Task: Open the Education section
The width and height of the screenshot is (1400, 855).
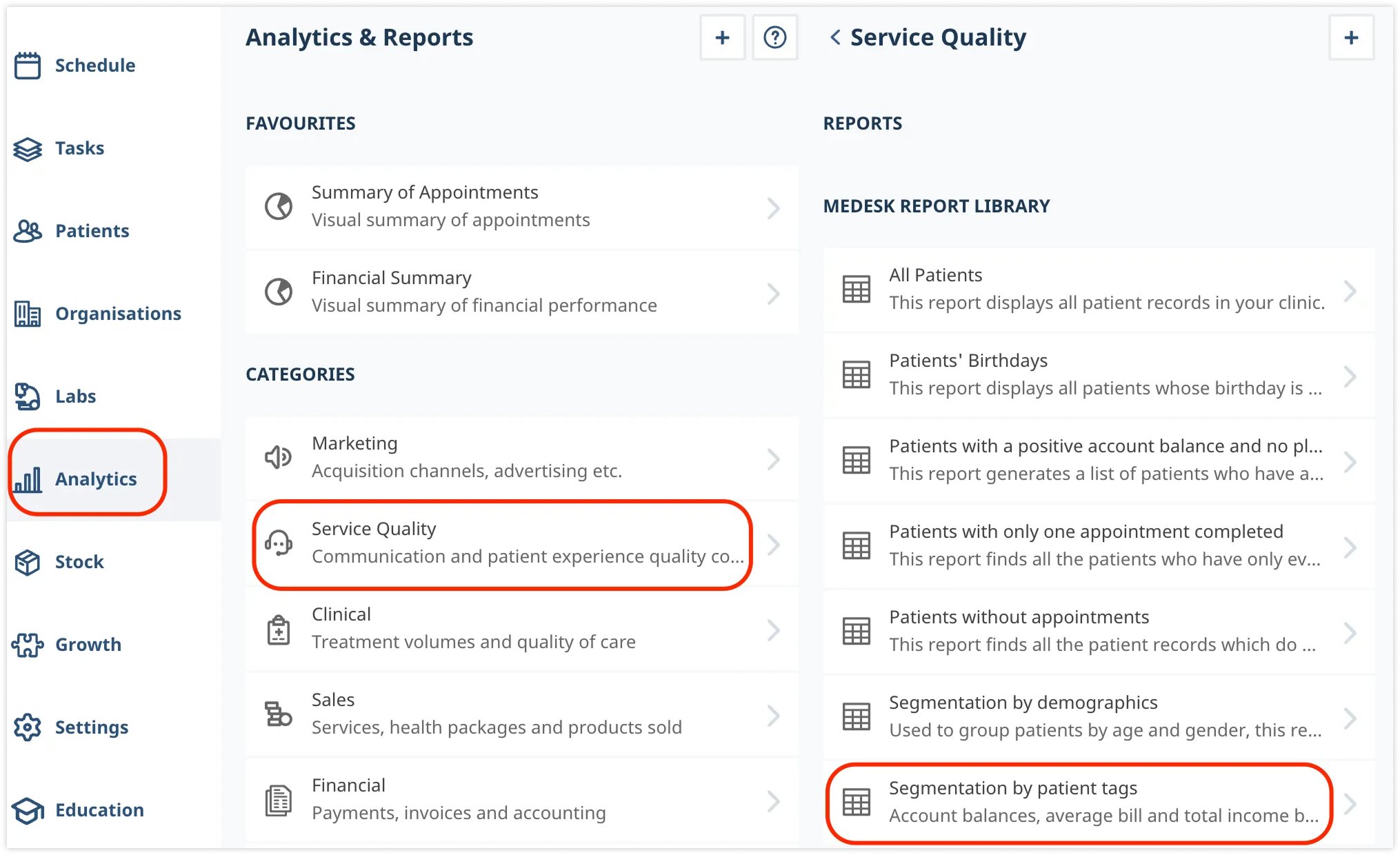Action: [26, 809]
